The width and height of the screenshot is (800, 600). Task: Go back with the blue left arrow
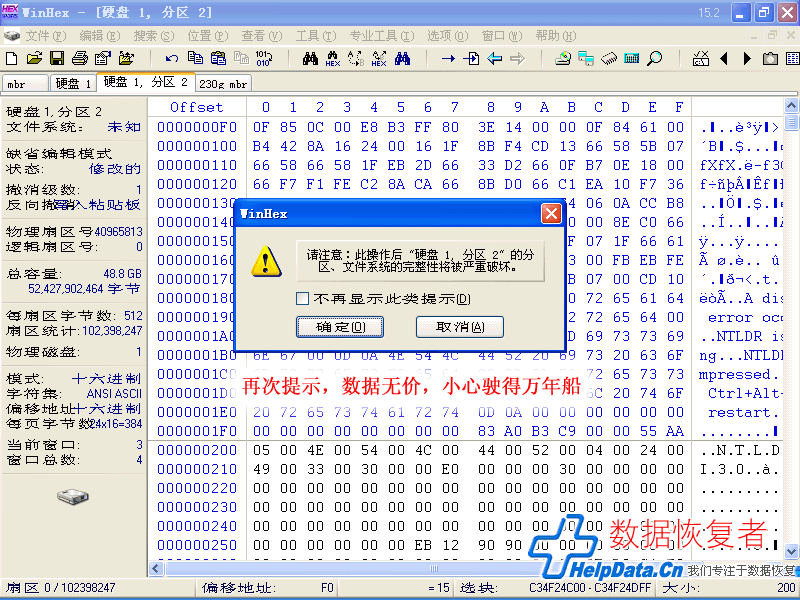[x=494, y=59]
